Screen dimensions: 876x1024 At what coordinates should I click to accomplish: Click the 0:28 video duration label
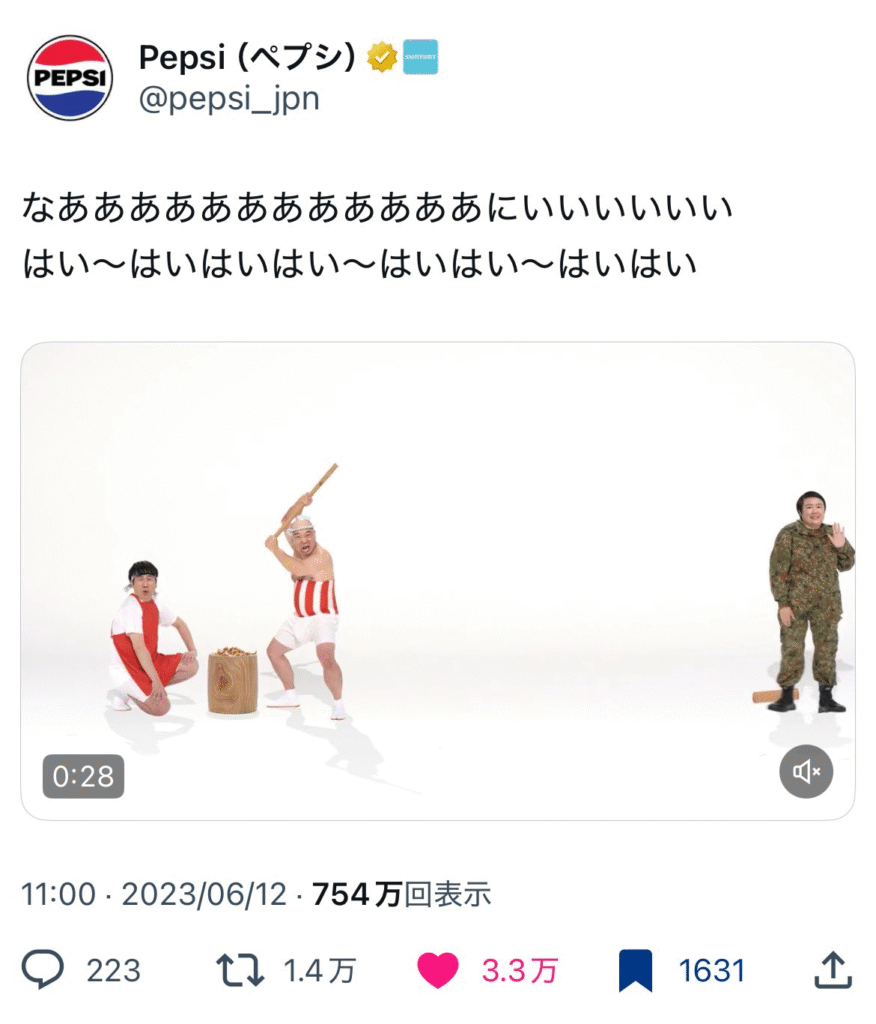point(83,776)
